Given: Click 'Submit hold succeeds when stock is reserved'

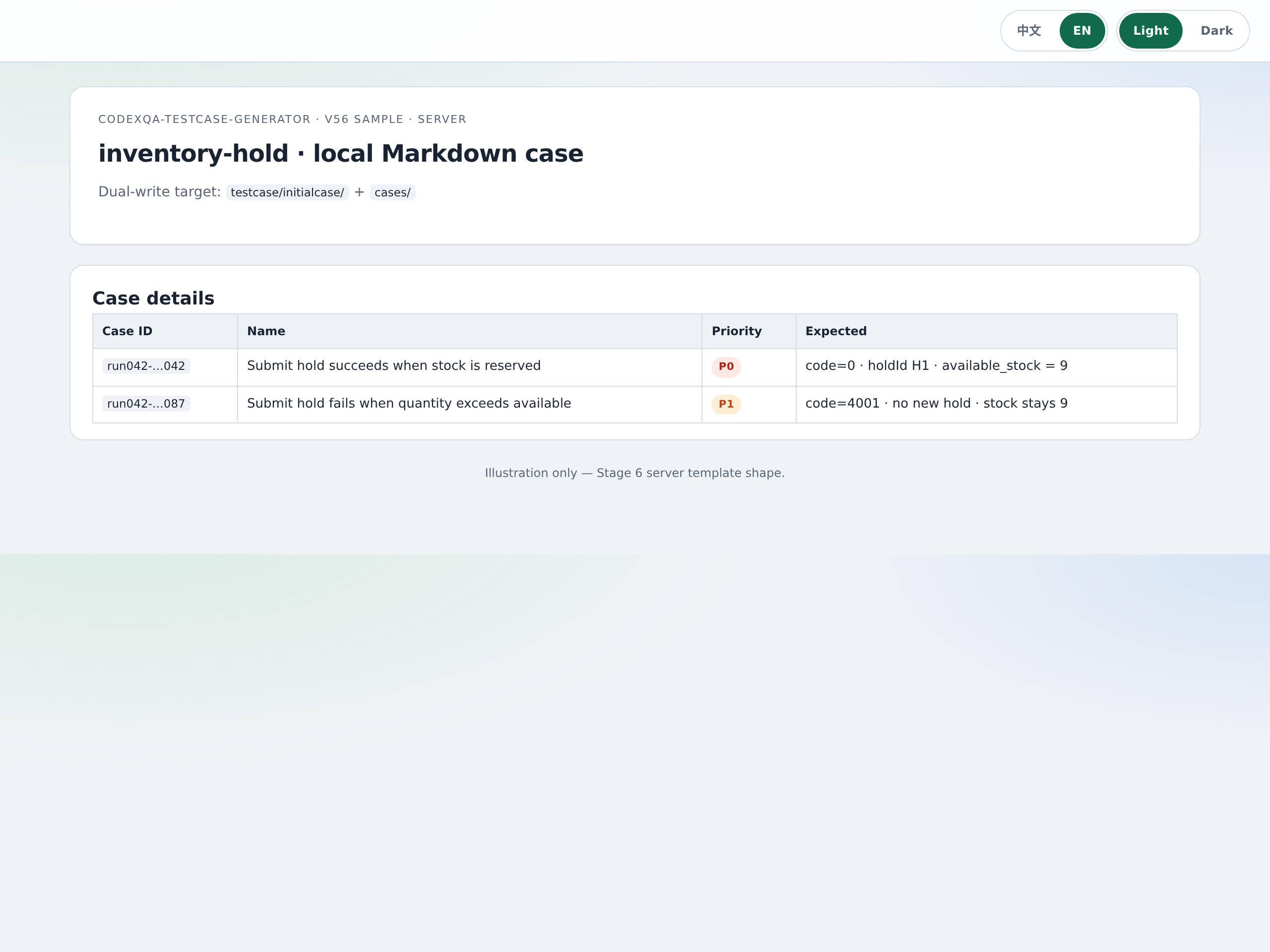Looking at the screenshot, I should pos(394,365).
